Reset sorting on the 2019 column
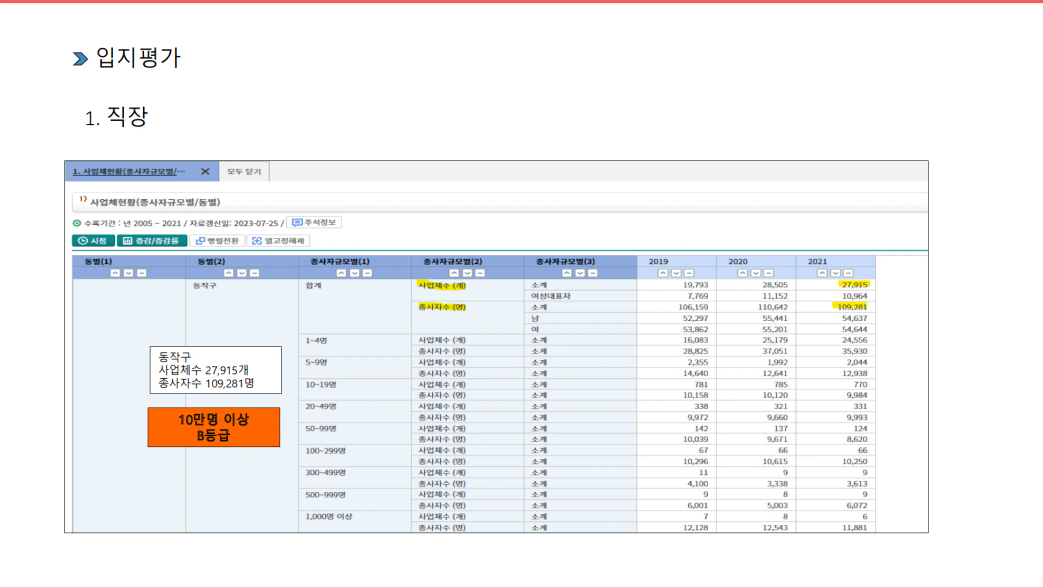The height and width of the screenshot is (587, 1043). [688, 273]
